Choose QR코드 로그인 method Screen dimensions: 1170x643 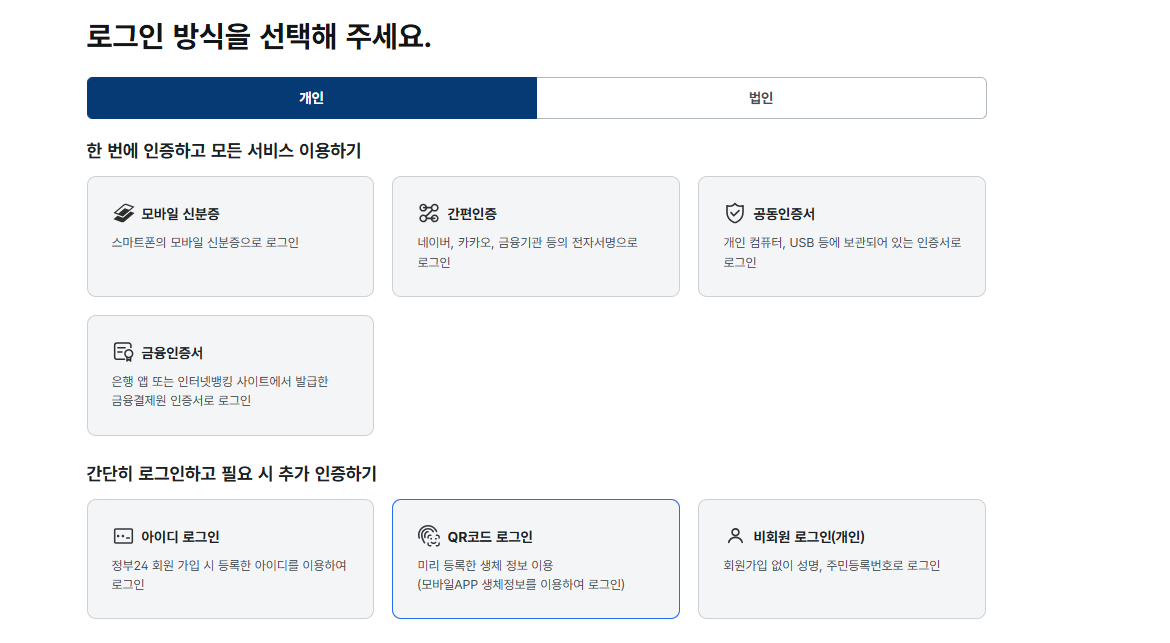[x=536, y=559]
